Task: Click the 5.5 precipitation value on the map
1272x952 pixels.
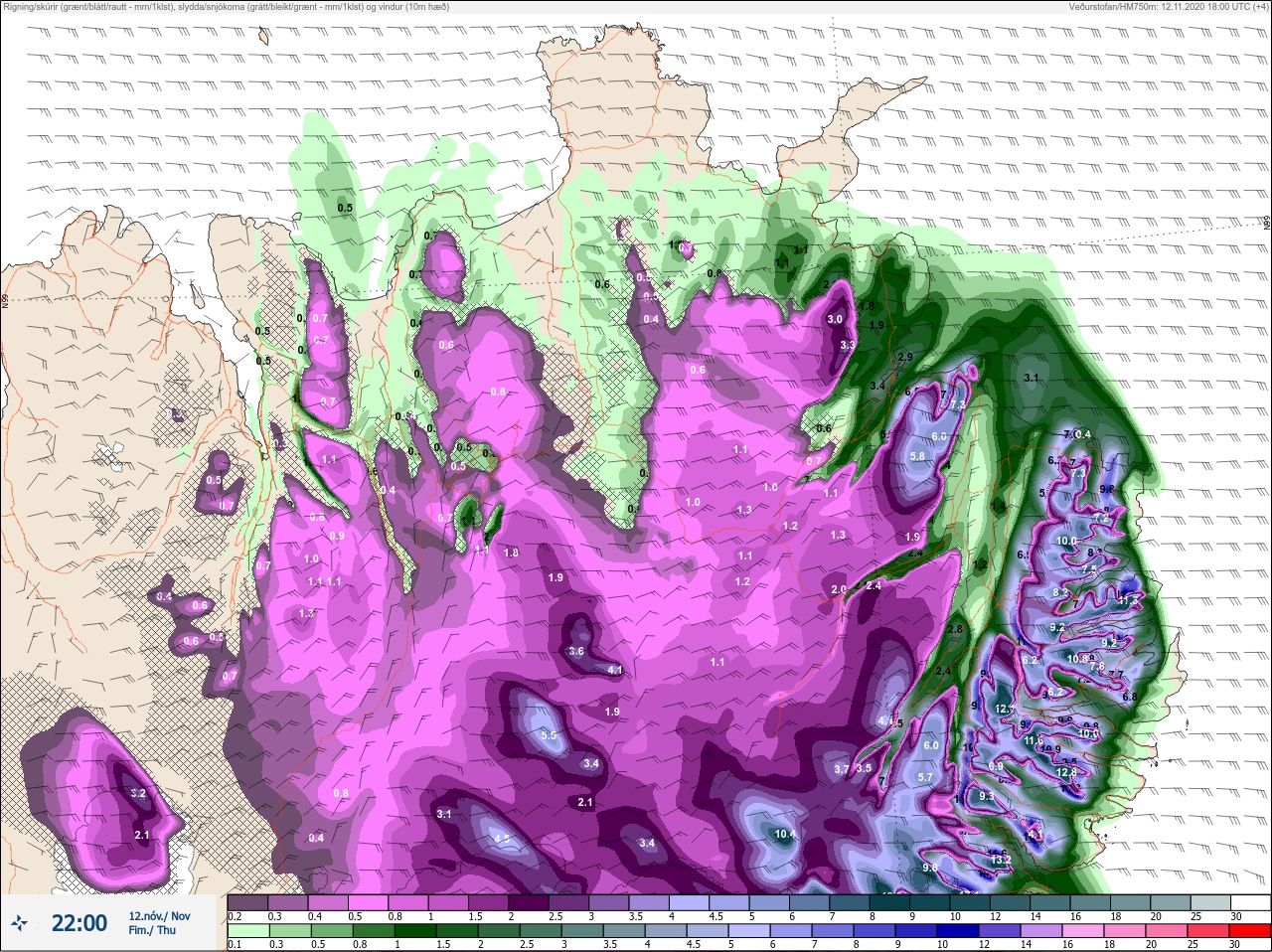Action: coord(549,735)
